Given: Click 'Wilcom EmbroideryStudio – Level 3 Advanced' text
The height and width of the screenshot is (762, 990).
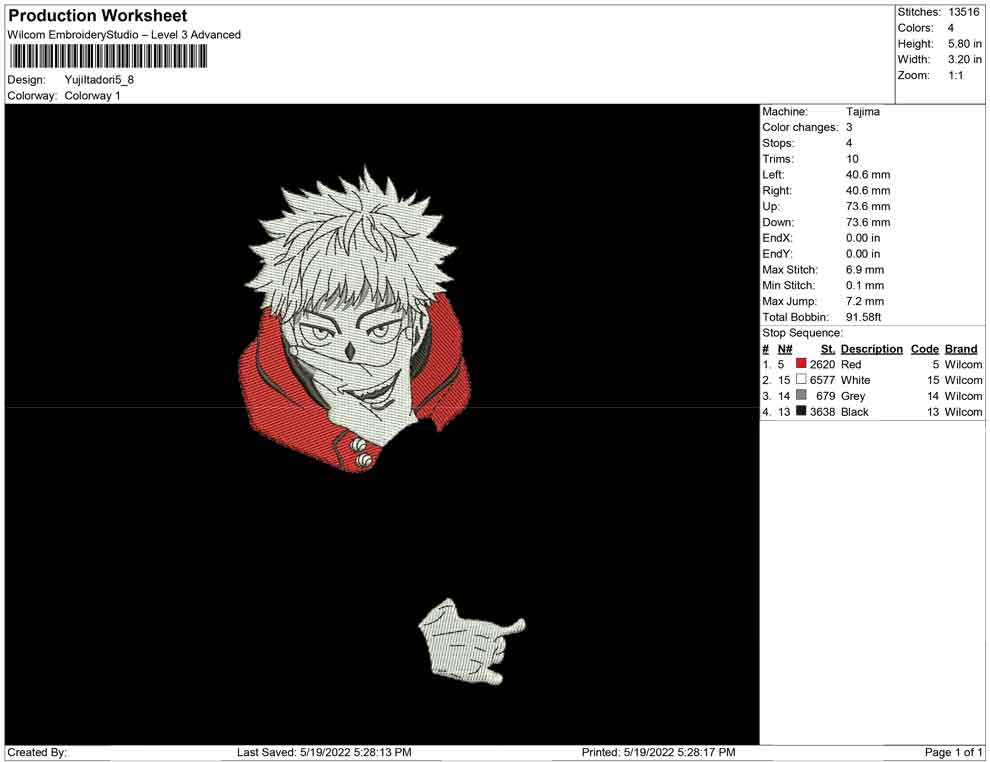Looking at the screenshot, I should coord(124,35).
